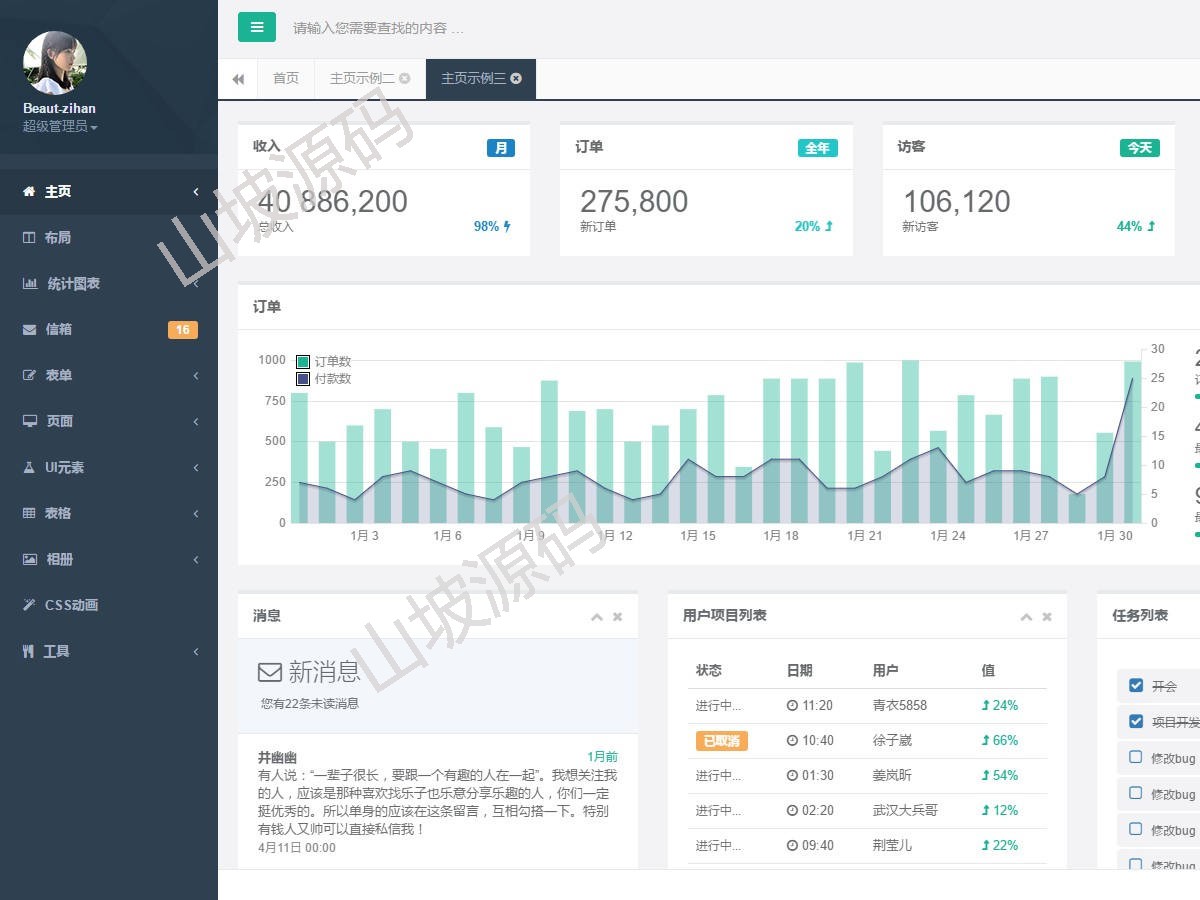Screen dimensions: 1200x900
Task: Switch to the 首页 tab
Action: [286, 79]
